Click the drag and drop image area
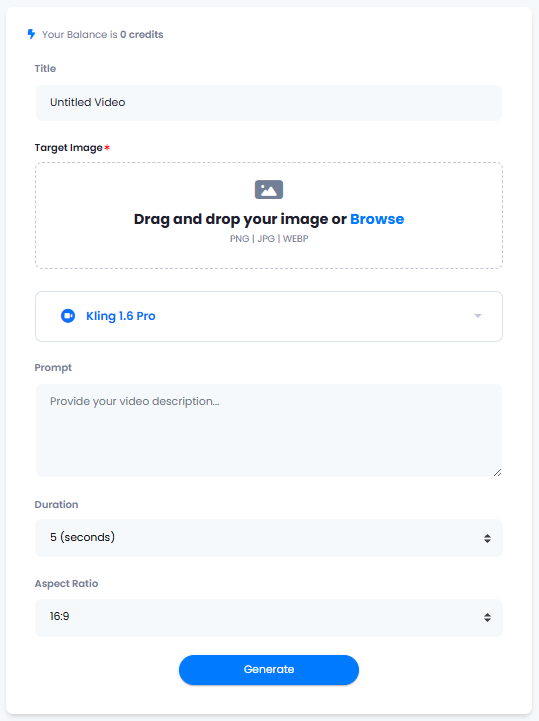The width and height of the screenshot is (539, 721). coord(269,215)
